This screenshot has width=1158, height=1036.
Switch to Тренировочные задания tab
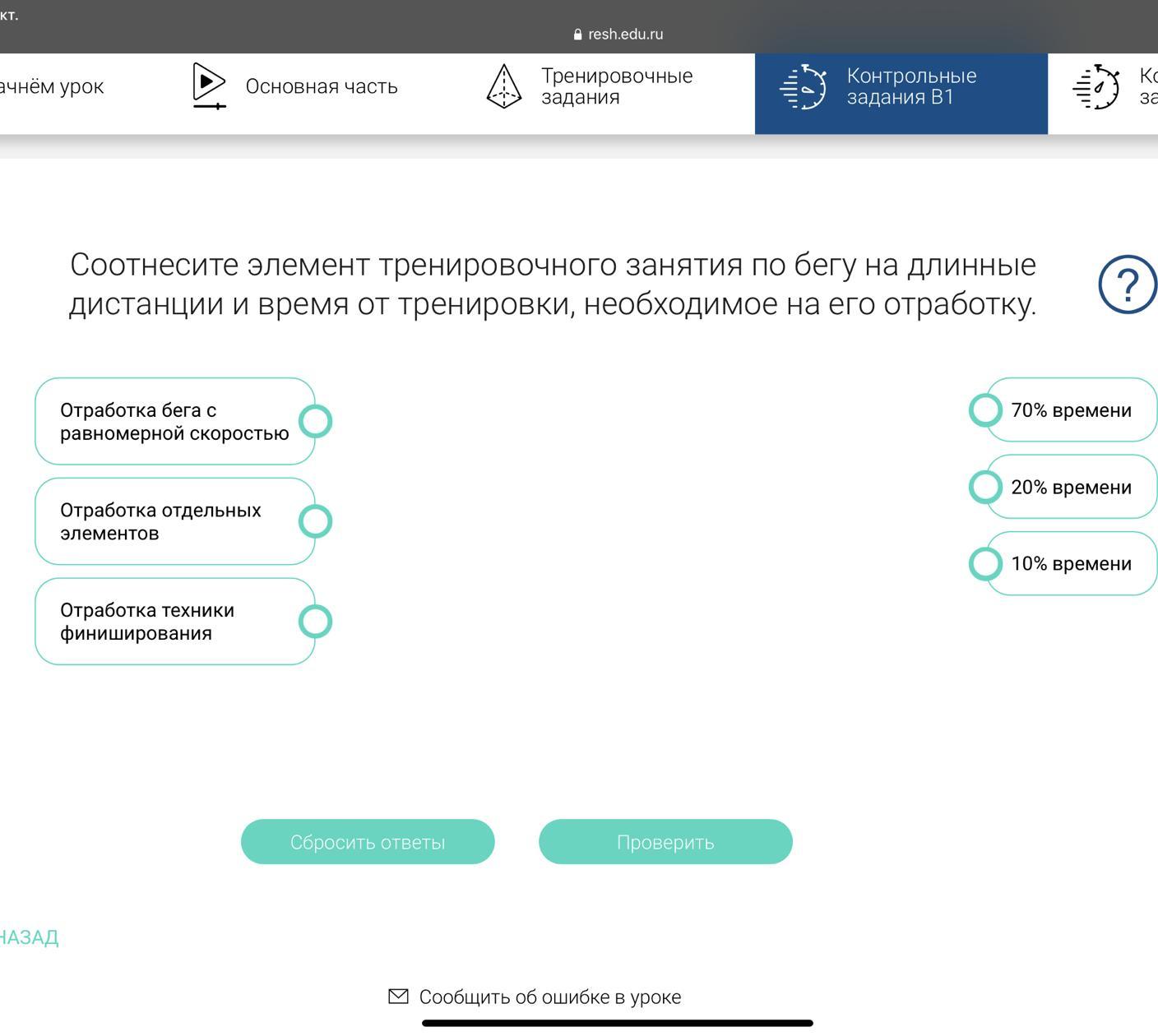589,86
